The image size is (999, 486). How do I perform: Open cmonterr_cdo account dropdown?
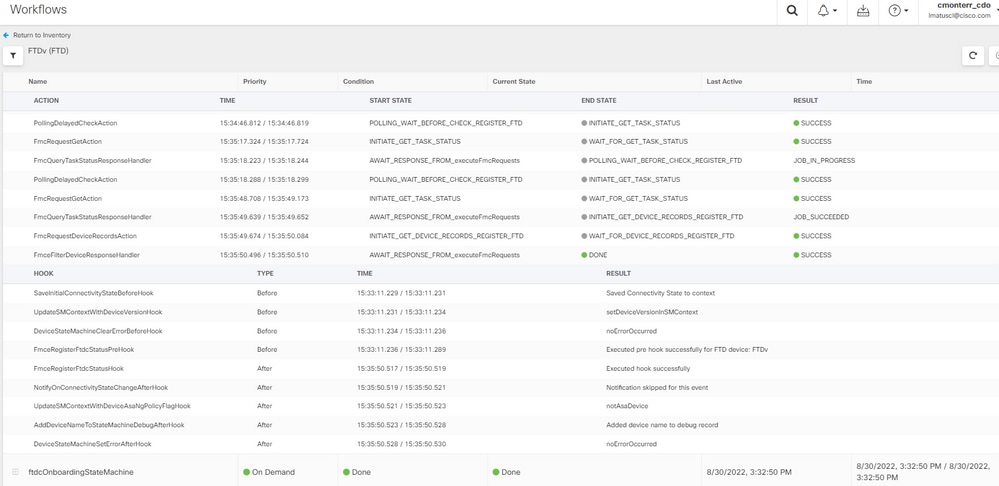pos(962,10)
